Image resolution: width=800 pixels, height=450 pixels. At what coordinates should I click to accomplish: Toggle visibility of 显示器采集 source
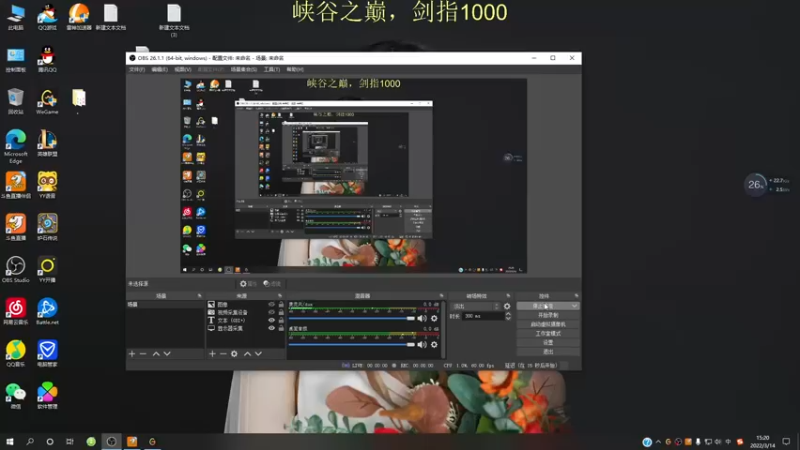271,328
